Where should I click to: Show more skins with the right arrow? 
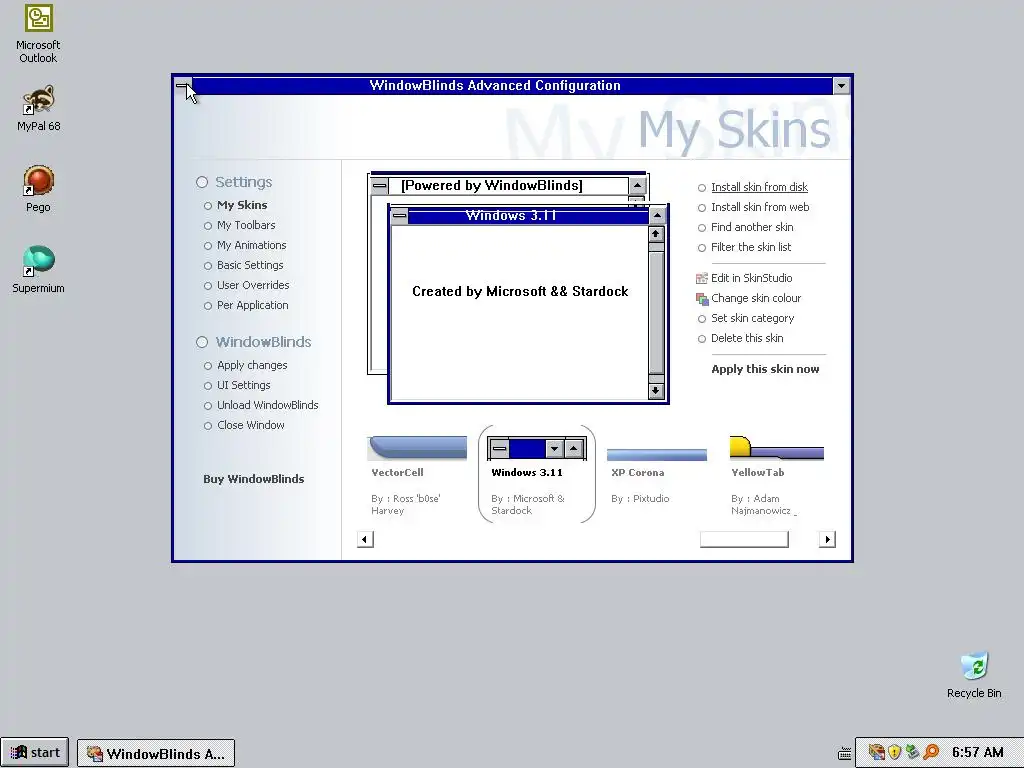tap(827, 539)
